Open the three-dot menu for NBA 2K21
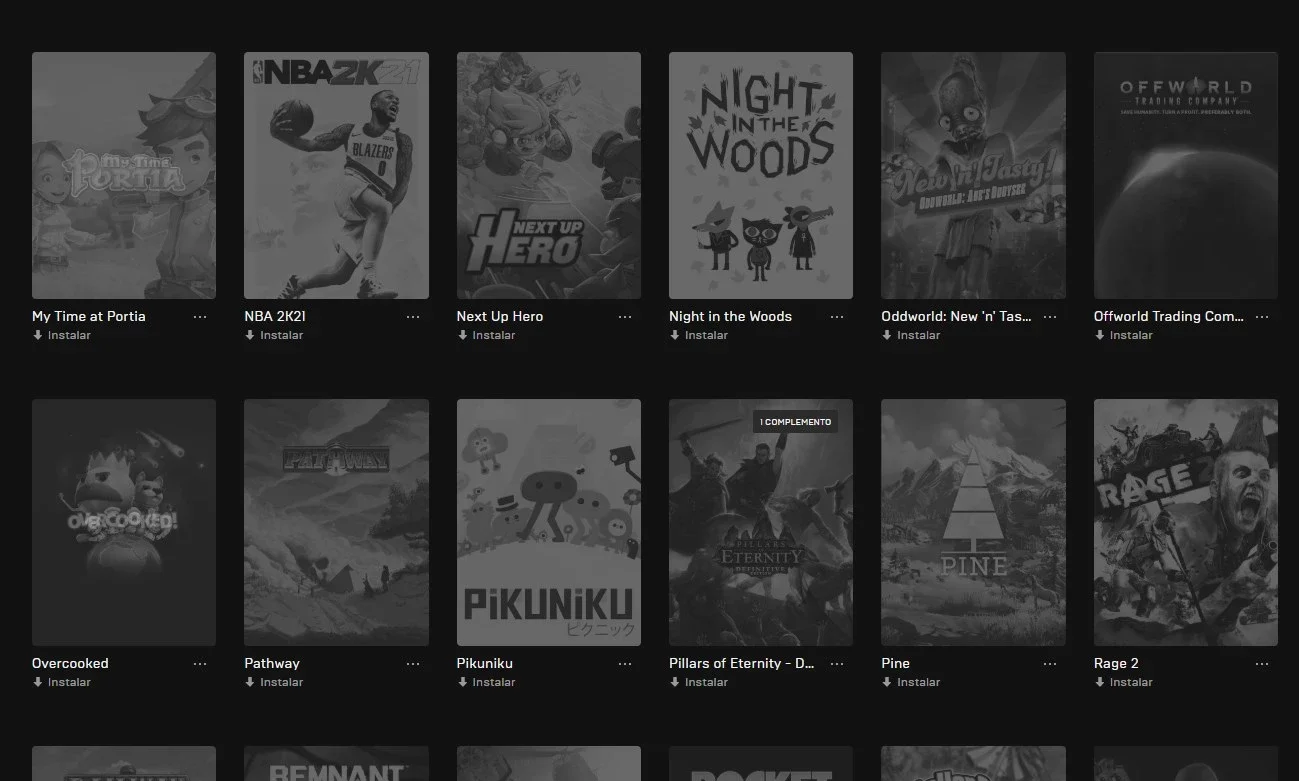This screenshot has height=781, width=1299. pos(413,317)
